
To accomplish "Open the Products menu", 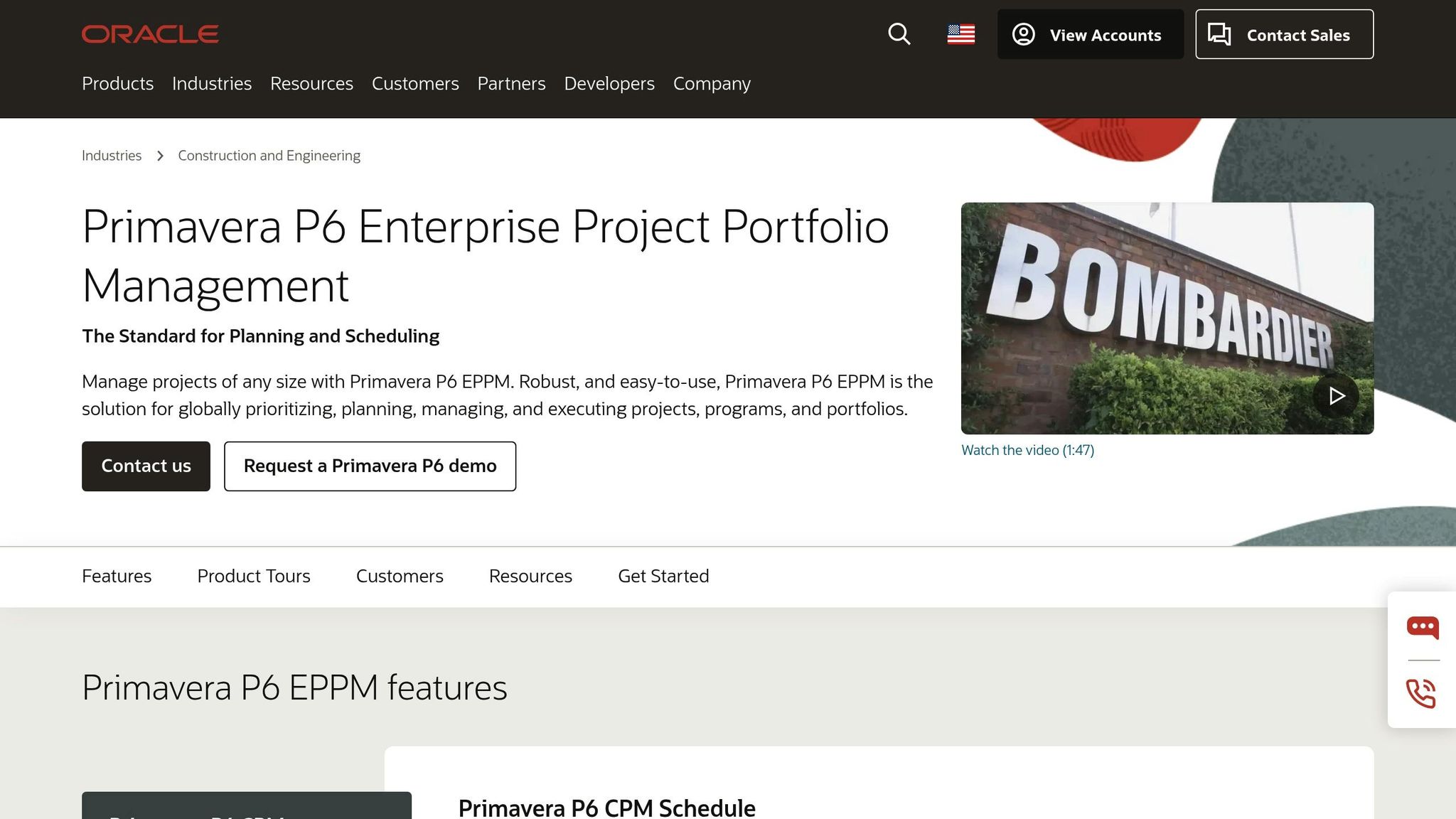I will coord(118,84).
